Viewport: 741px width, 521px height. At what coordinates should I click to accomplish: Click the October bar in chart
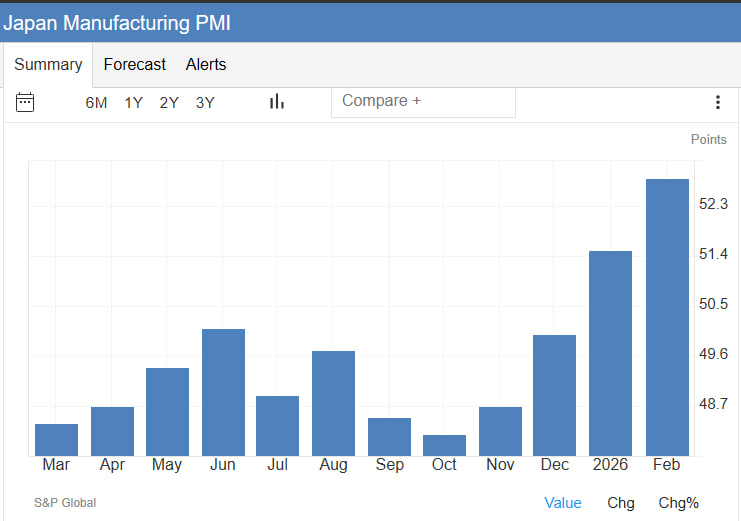[444, 445]
